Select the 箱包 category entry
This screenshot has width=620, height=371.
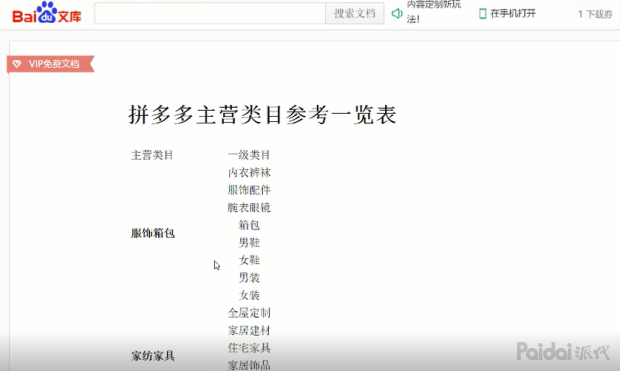pyautogui.click(x=249, y=225)
